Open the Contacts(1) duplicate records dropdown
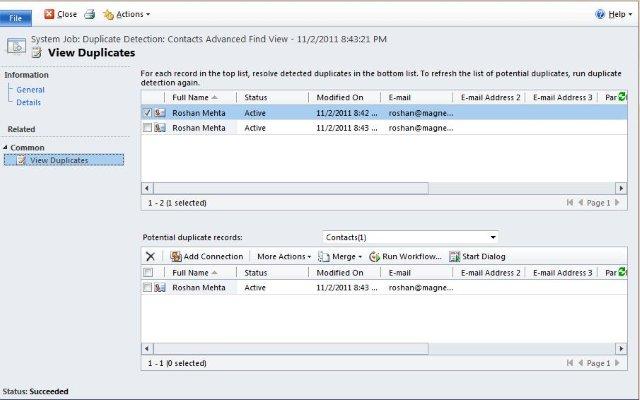This screenshot has width=640, height=400. [410, 237]
